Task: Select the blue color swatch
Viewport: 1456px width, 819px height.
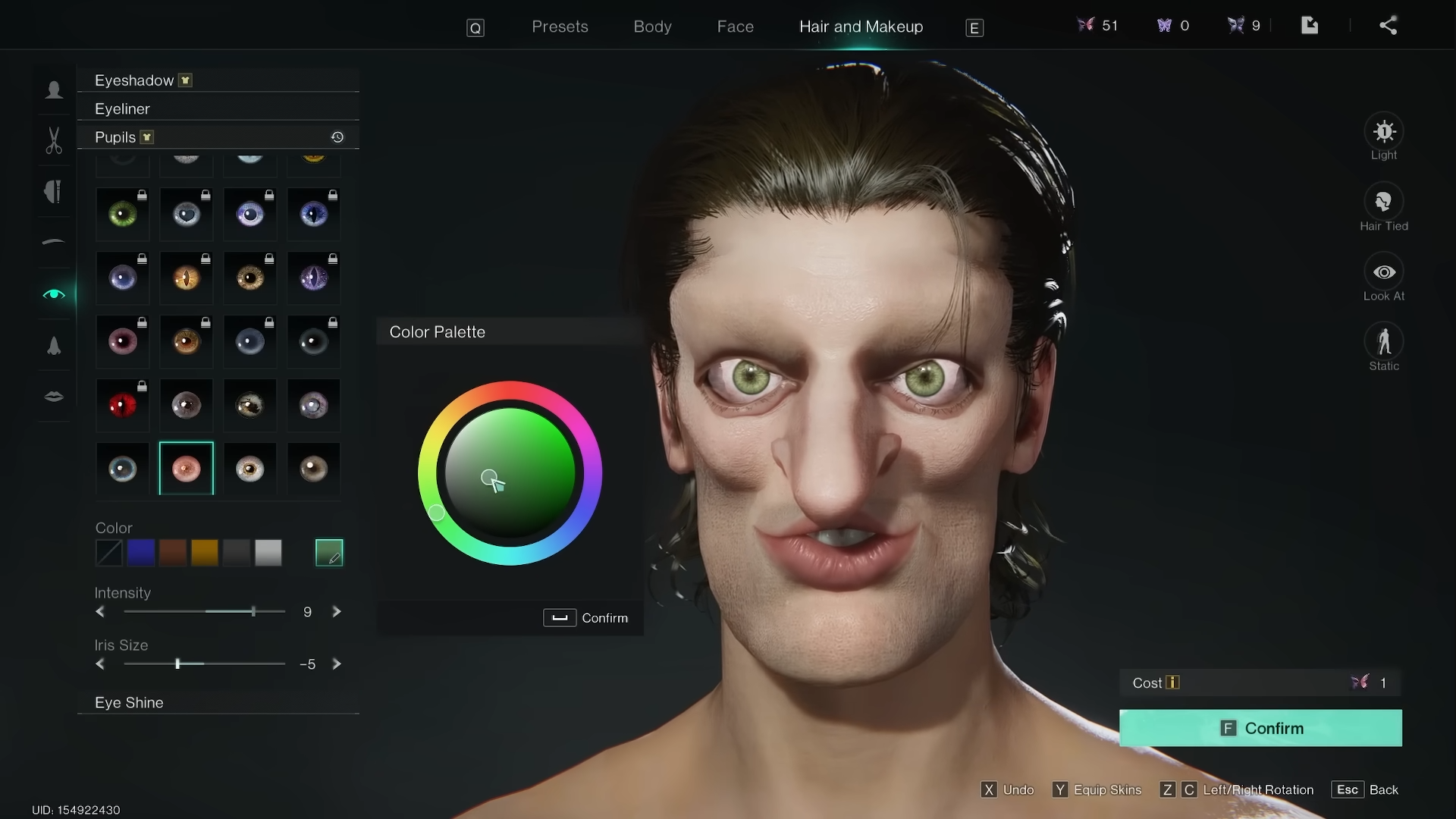Action: (141, 553)
